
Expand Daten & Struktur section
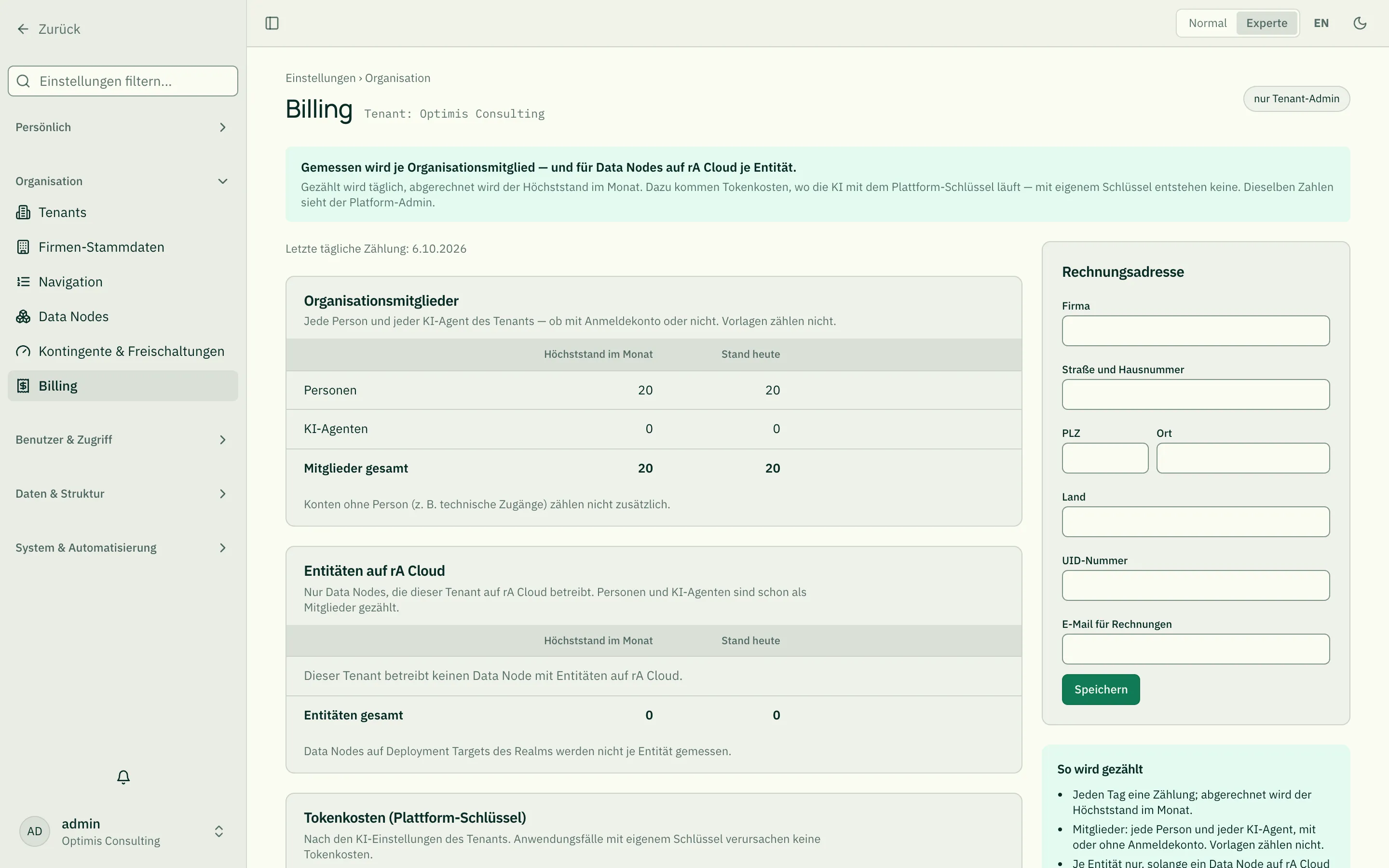[123, 494]
